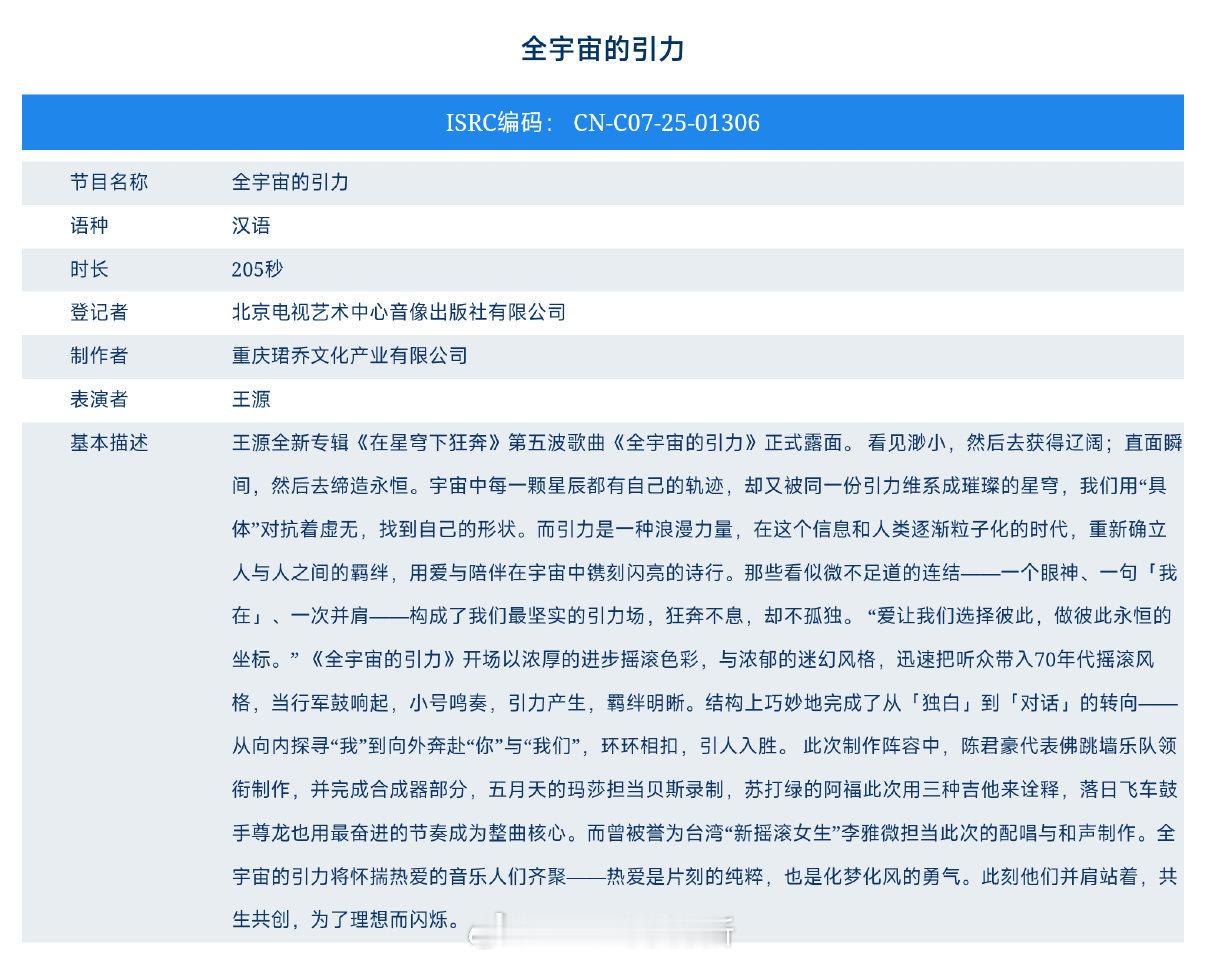Click description line starting 王源全新专辑
1205x960 pixels.
click(x=706, y=442)
